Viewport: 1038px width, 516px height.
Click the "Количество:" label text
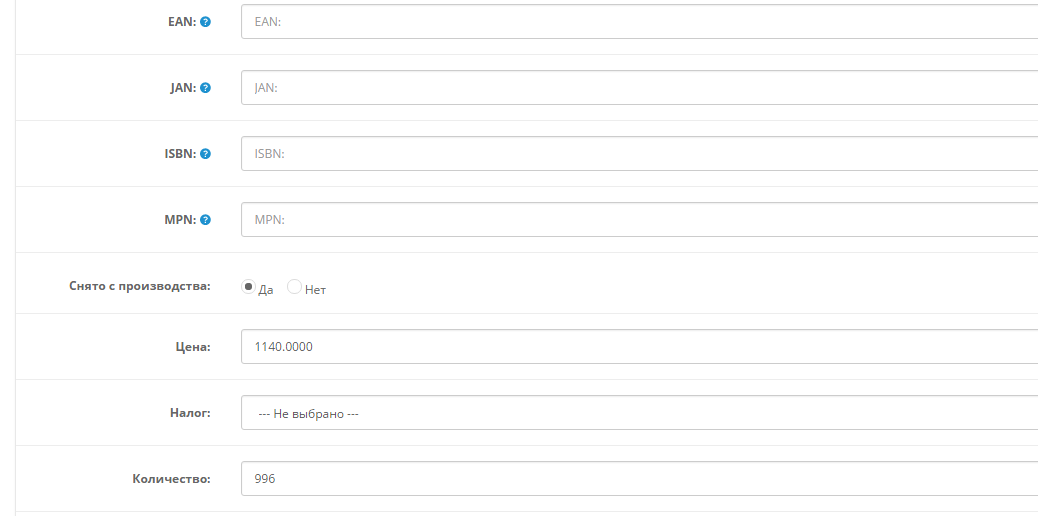pos(171,478)
